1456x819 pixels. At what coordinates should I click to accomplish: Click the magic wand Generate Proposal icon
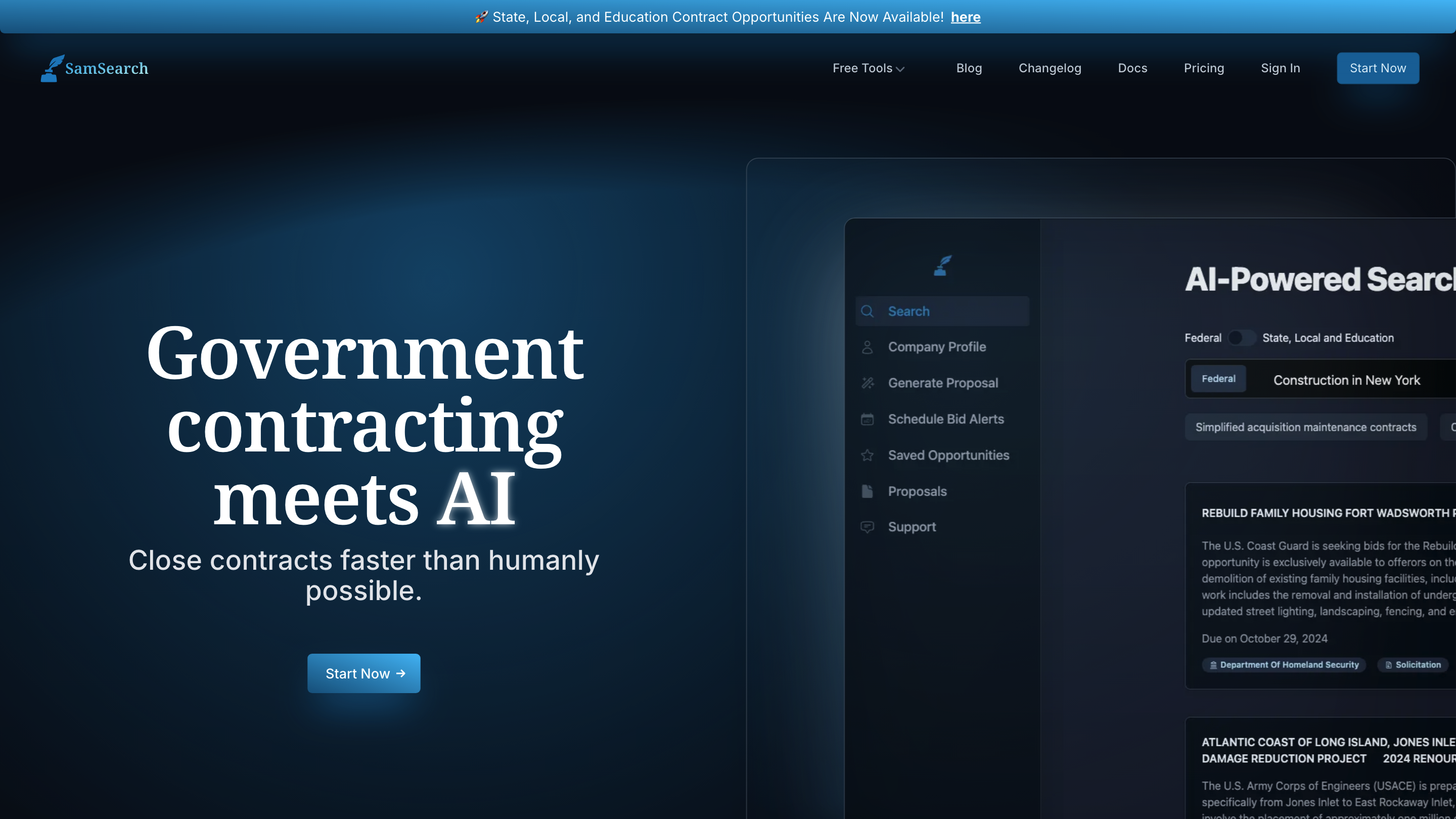[x=867, y=383]
